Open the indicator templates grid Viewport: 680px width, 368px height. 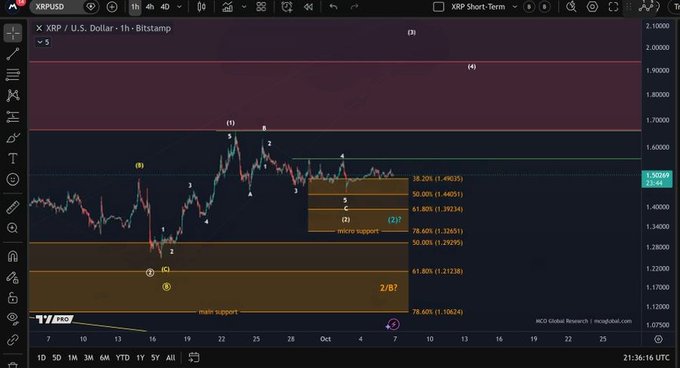[261, 7]
